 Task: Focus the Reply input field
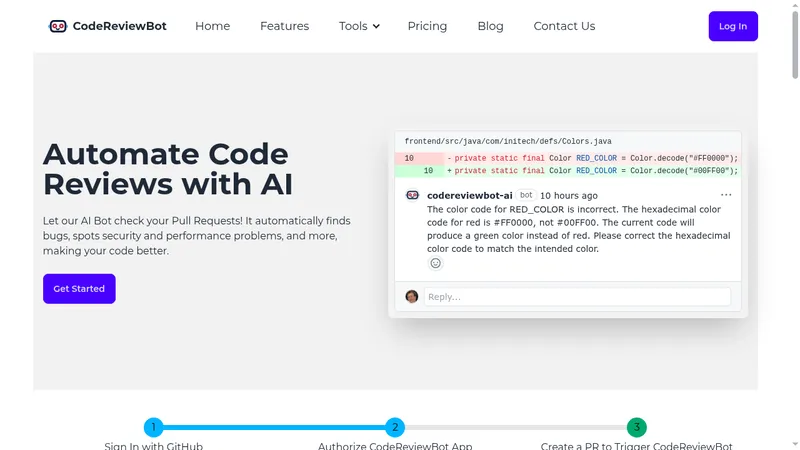point(577,297)
